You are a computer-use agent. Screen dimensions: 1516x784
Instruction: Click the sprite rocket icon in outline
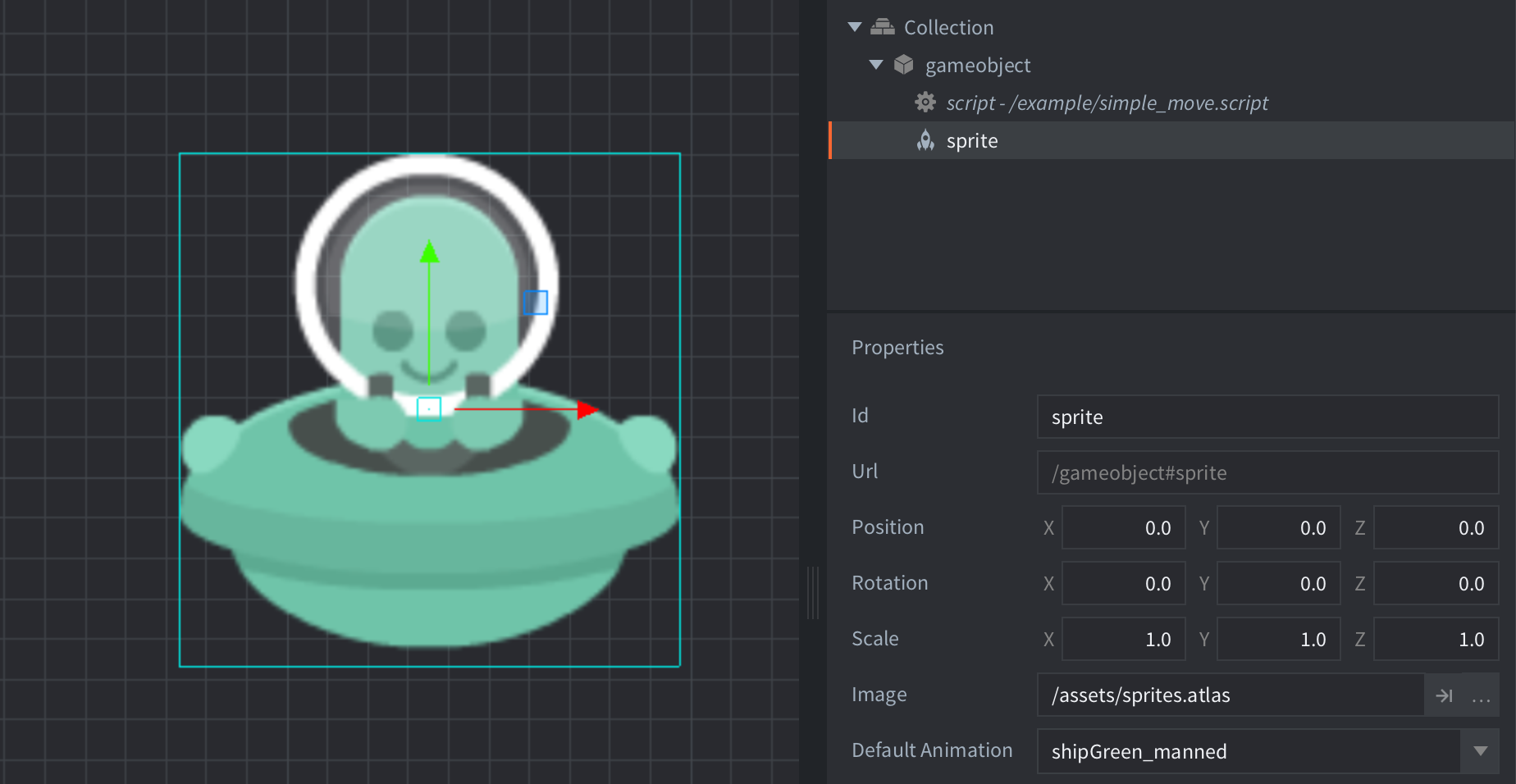point(925,141)
